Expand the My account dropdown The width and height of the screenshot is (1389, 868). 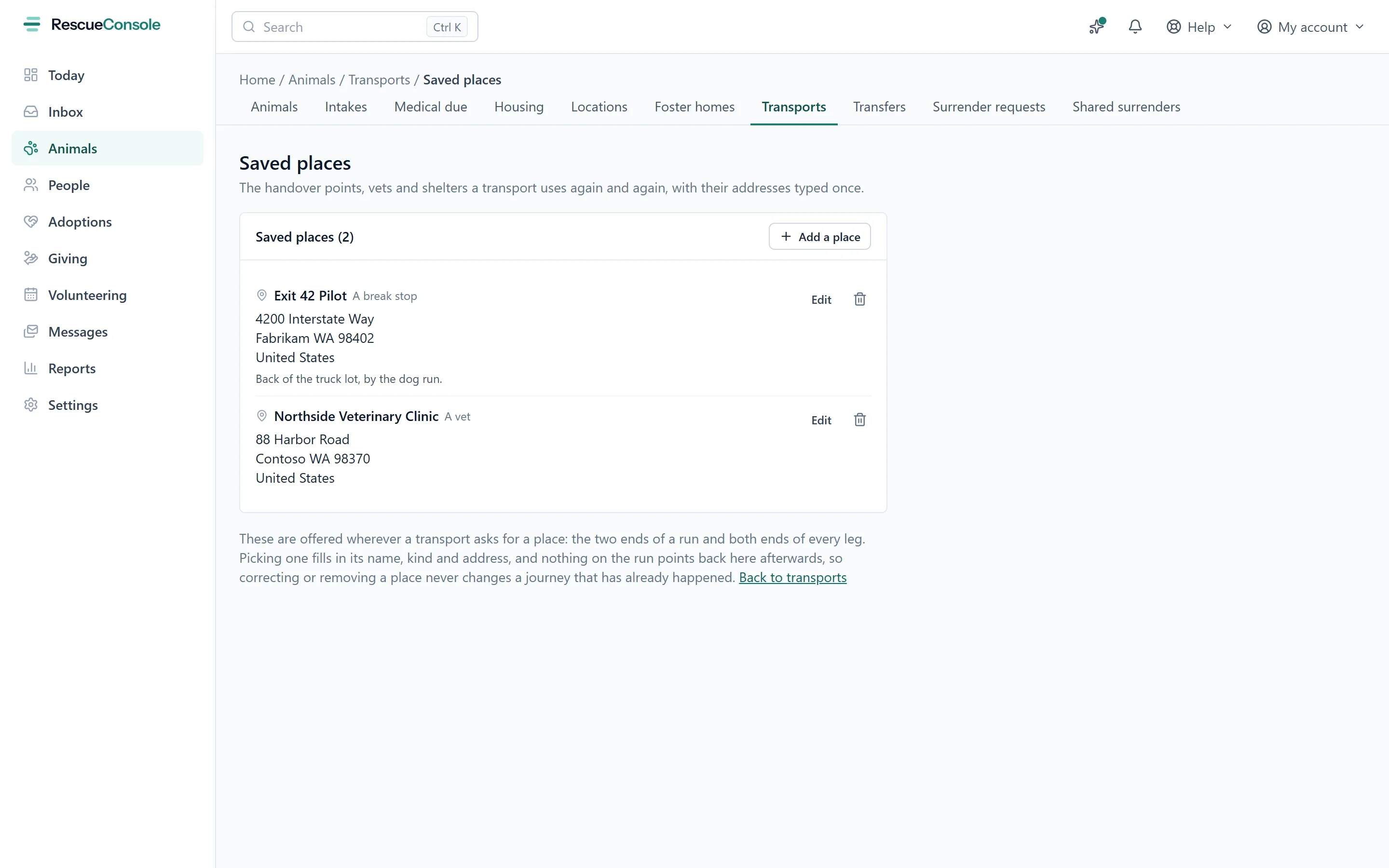point(1310,27)
